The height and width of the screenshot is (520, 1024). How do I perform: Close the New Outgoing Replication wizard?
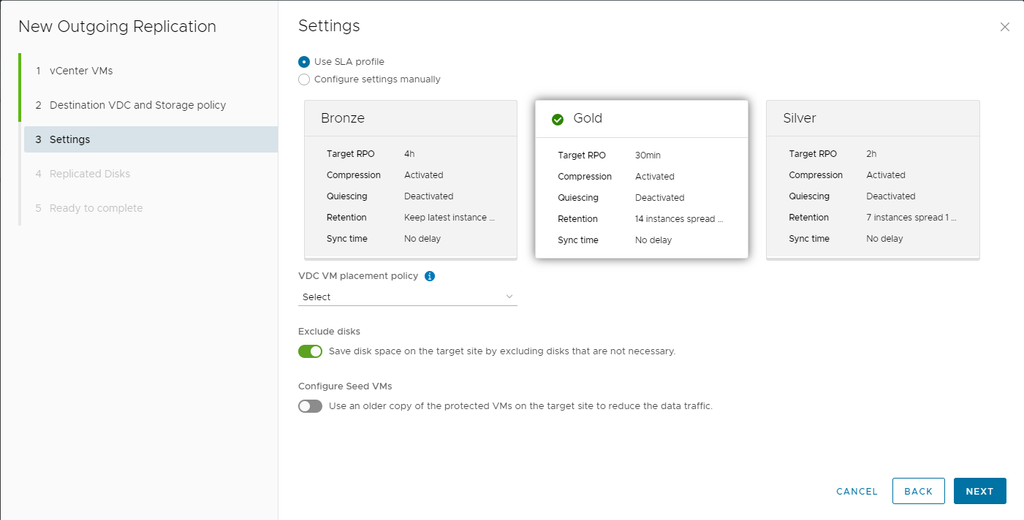pyautogui.click(x=1004, y=27)
